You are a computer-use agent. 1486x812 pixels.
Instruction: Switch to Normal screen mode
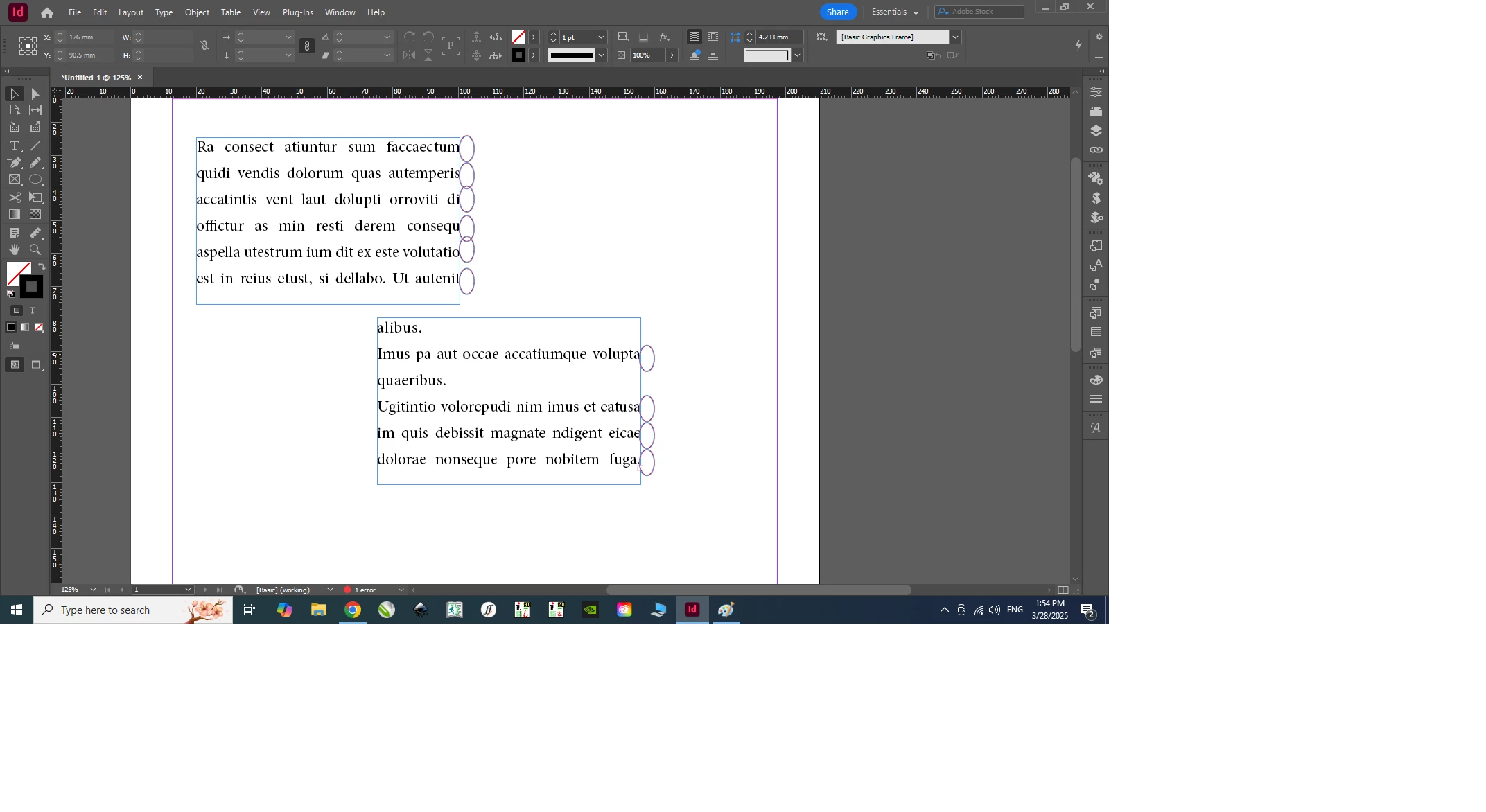coord(15,364)
